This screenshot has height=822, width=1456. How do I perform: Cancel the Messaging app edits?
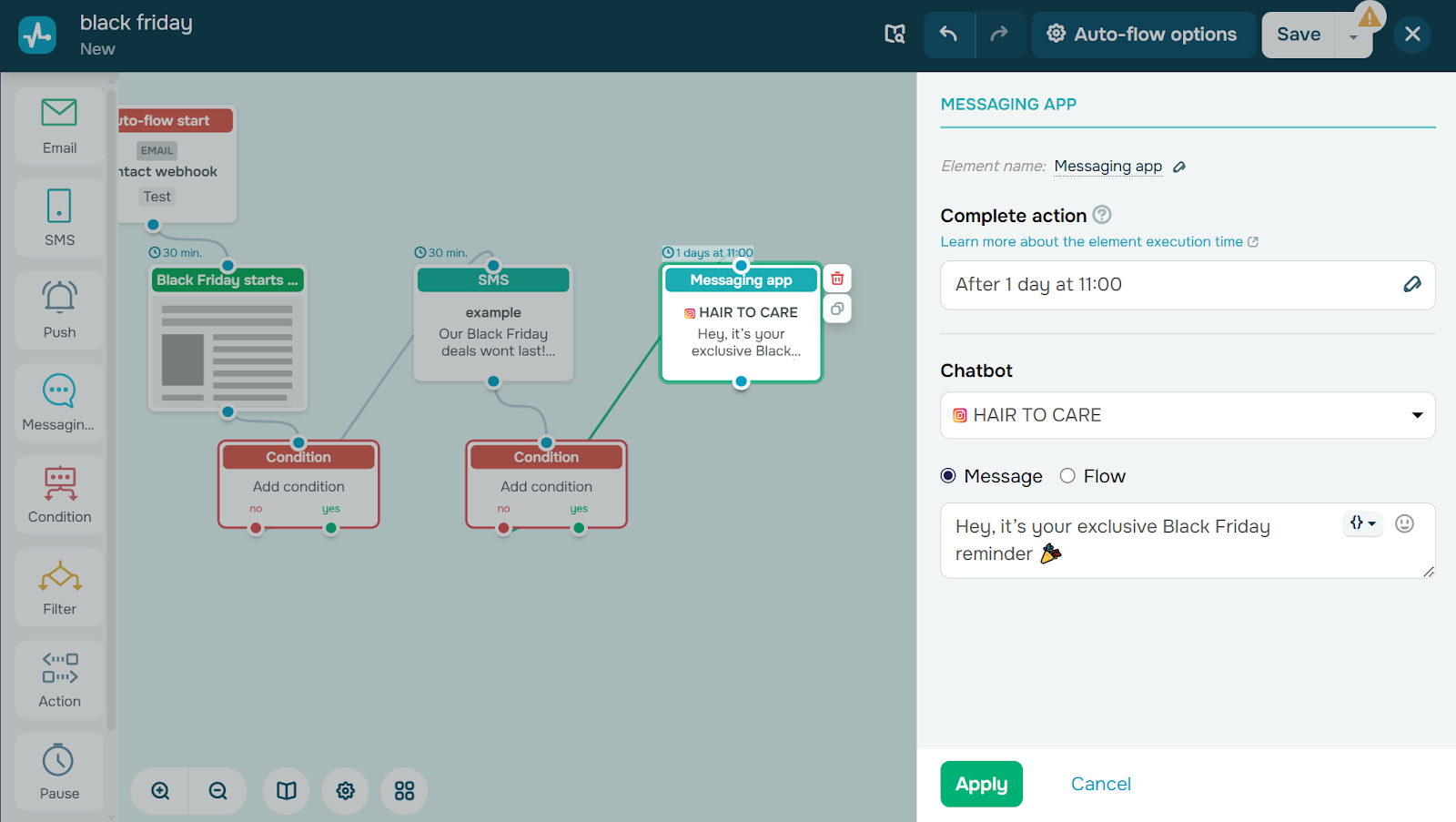[x=1100, y=783]
